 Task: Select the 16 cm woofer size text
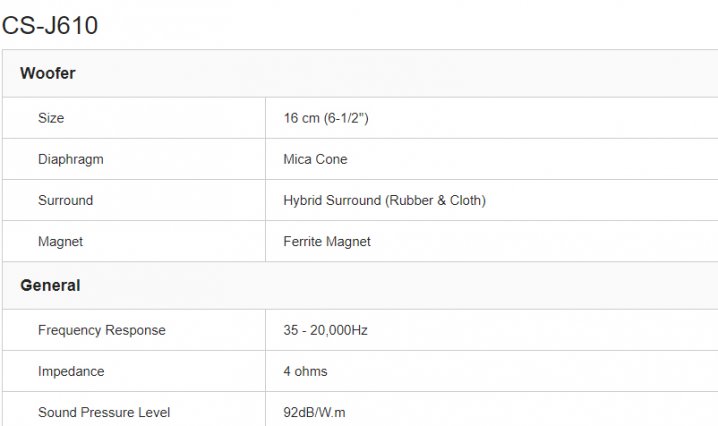click(x=301, y=118)
